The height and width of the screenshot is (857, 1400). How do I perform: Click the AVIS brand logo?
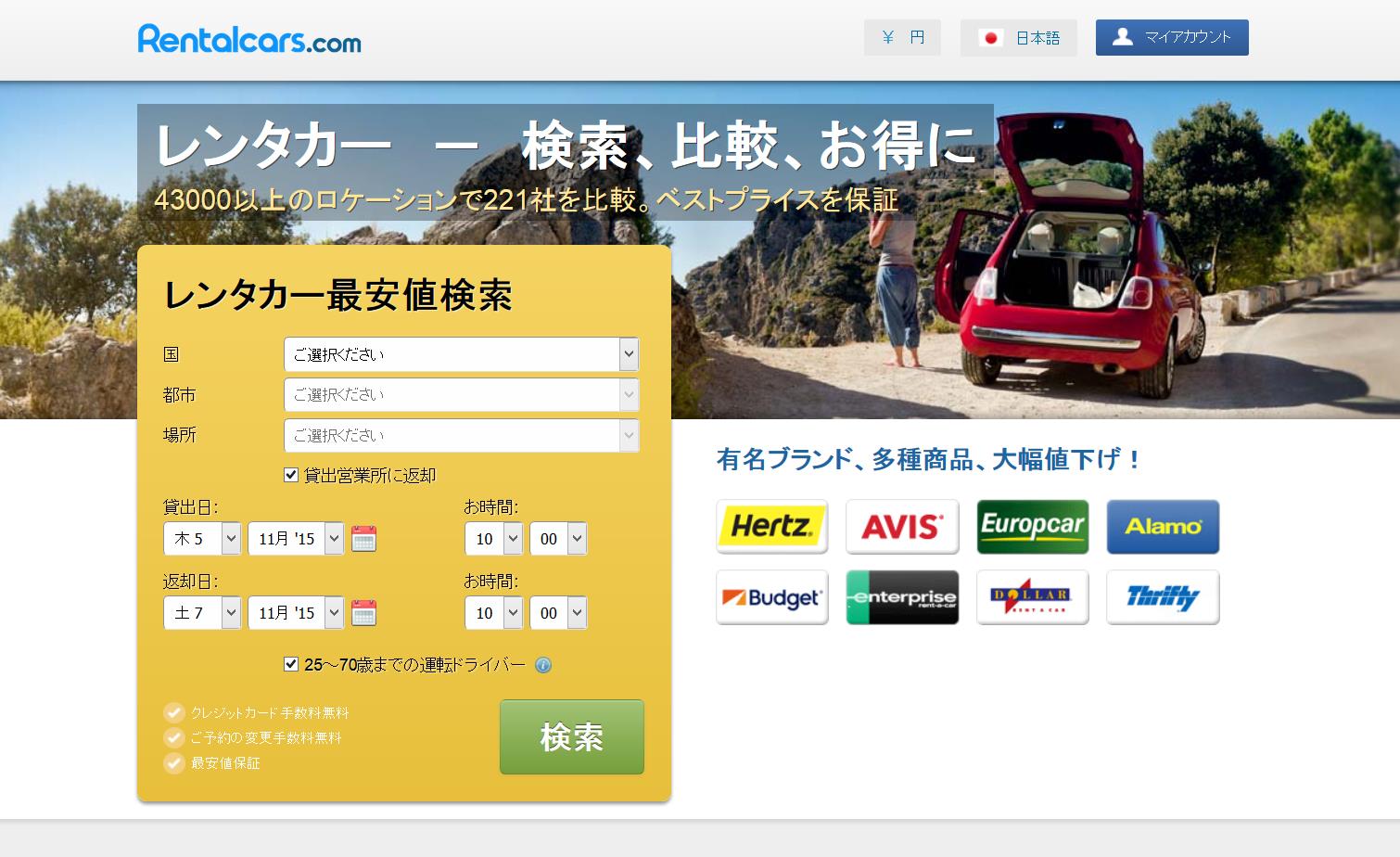click(901, 527)
